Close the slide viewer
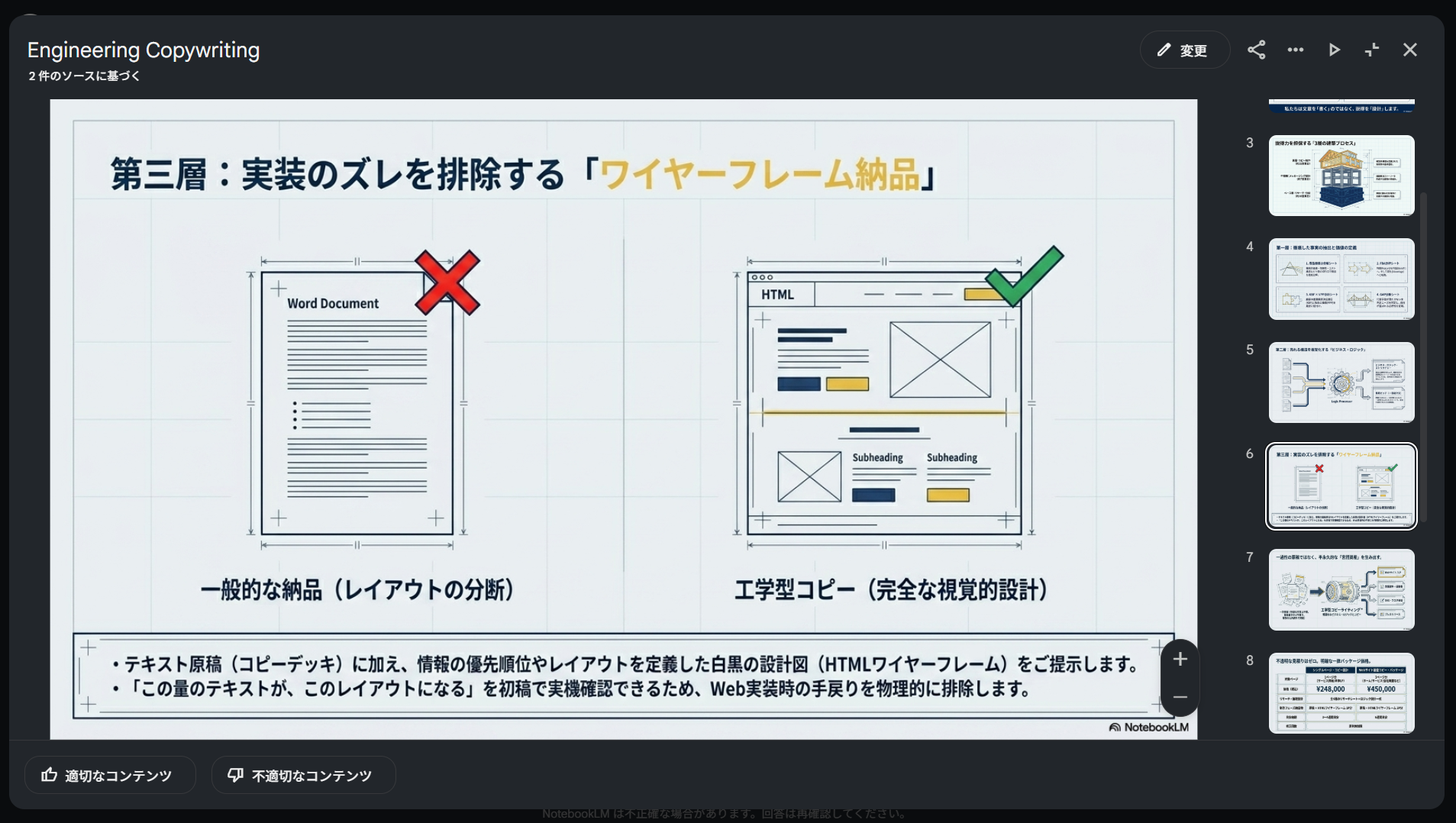 pyautogui.click(x=1410, y=50)
